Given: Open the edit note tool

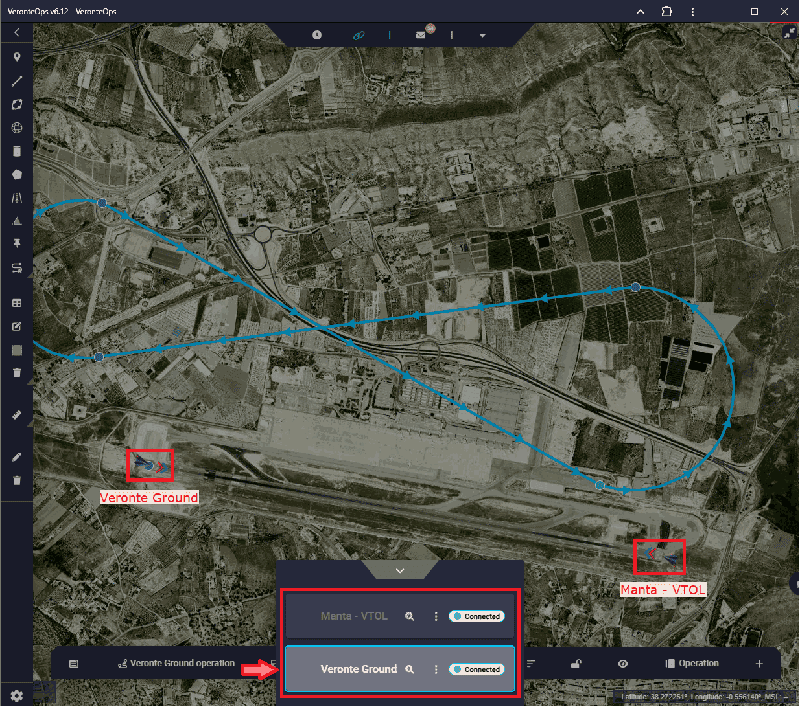Looking at the screenshot, I should 17,326.
